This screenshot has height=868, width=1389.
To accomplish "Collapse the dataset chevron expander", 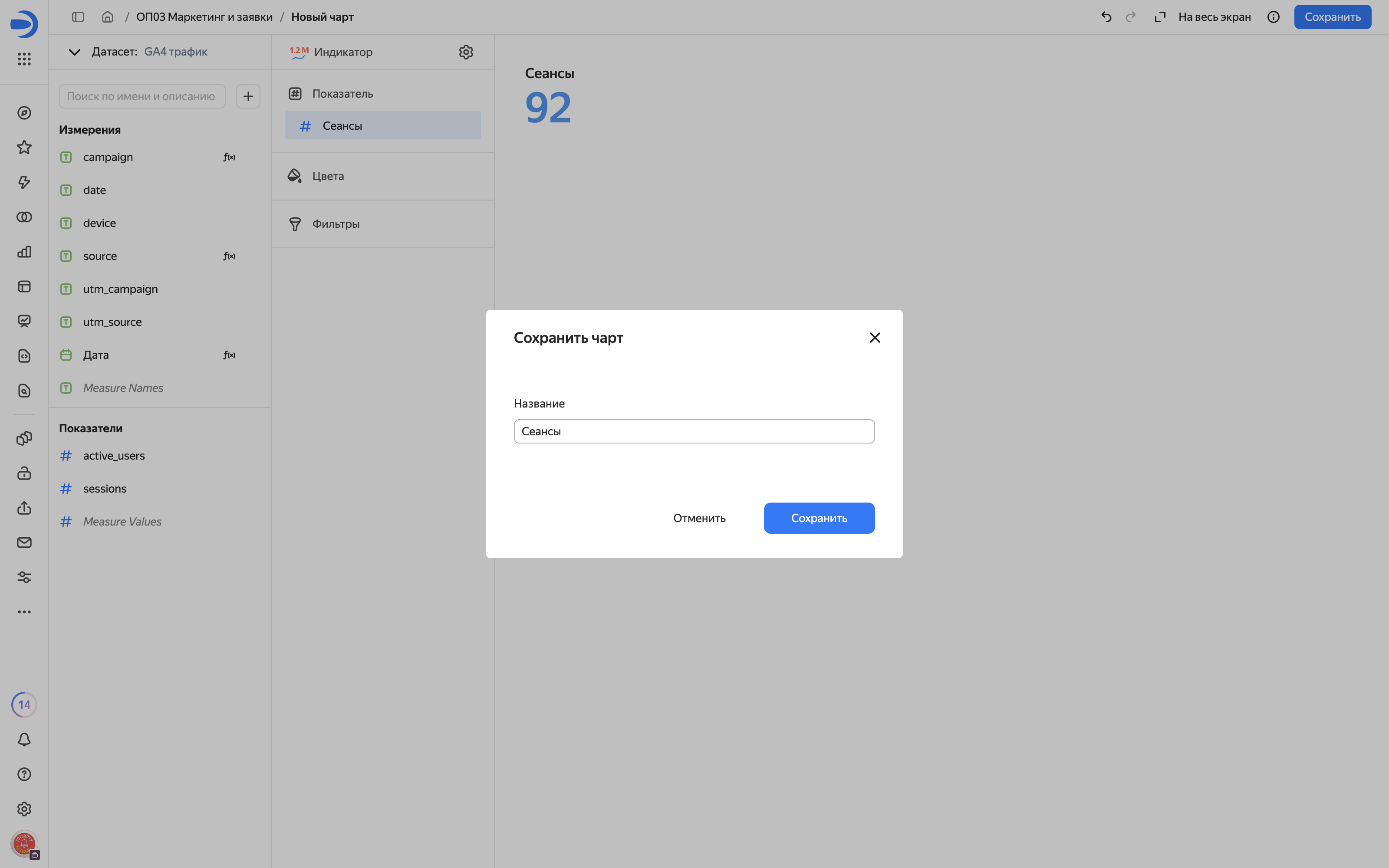I will [74, 52].
